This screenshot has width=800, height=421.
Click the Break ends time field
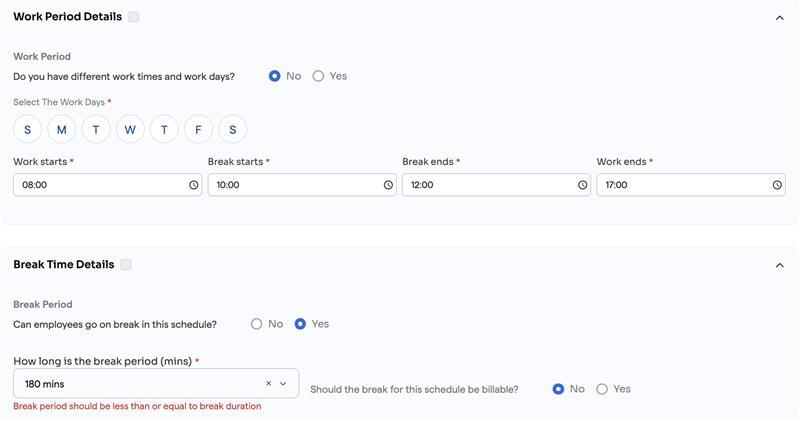(488, 185)
